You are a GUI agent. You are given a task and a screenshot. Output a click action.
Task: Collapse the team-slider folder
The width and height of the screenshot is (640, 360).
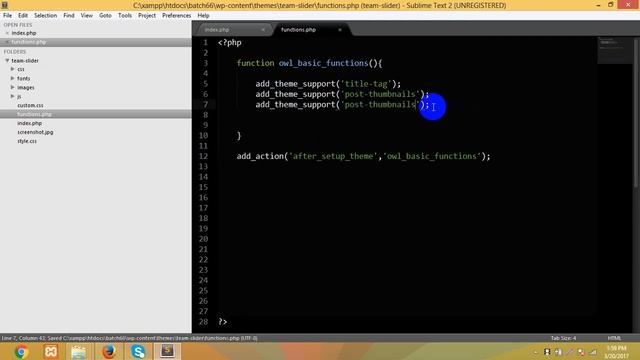(x=7, y=60)
